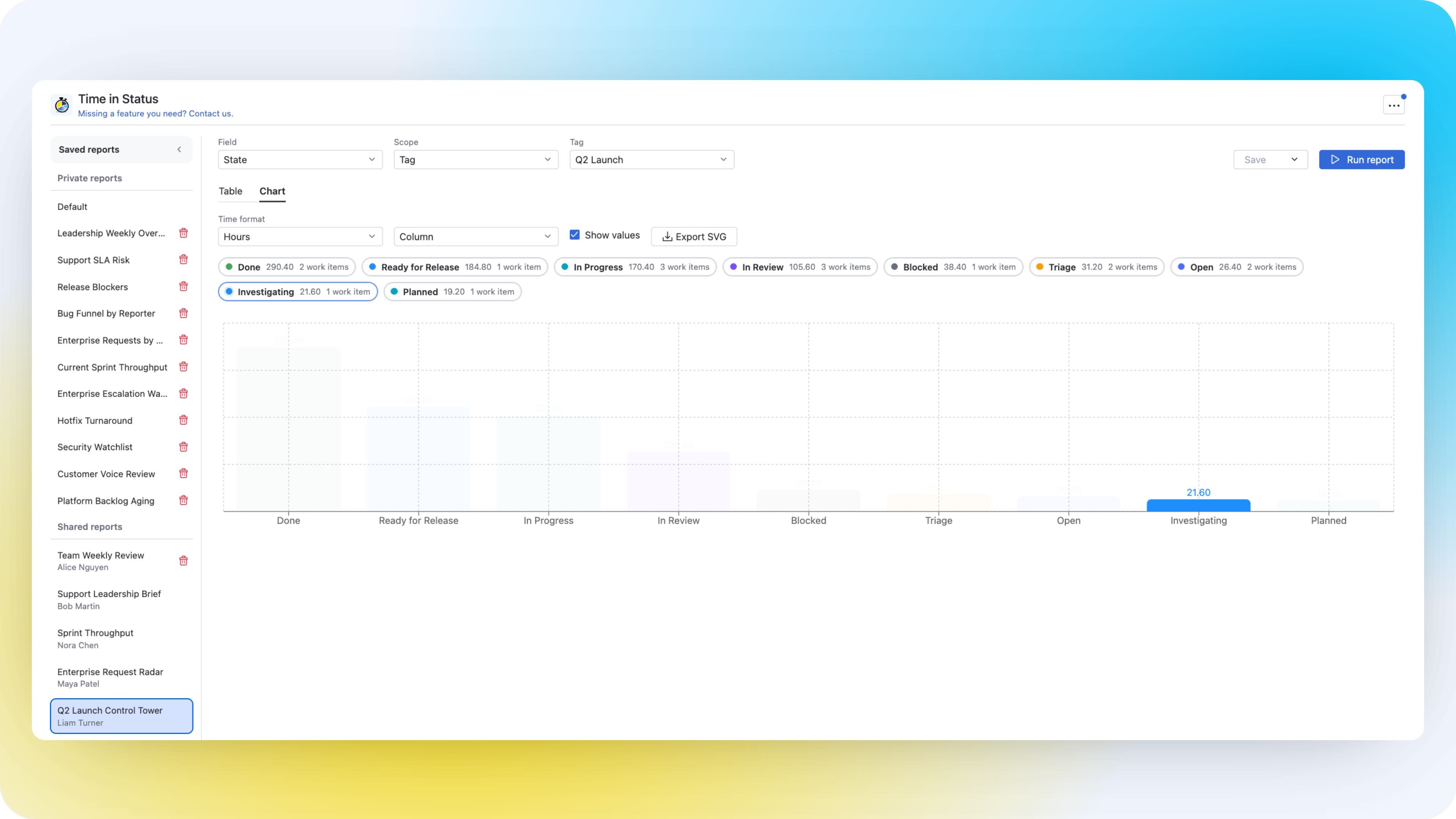Delete the "Security Watchlist" report
Screen dimensions: 1456x819
click(184, 447)
